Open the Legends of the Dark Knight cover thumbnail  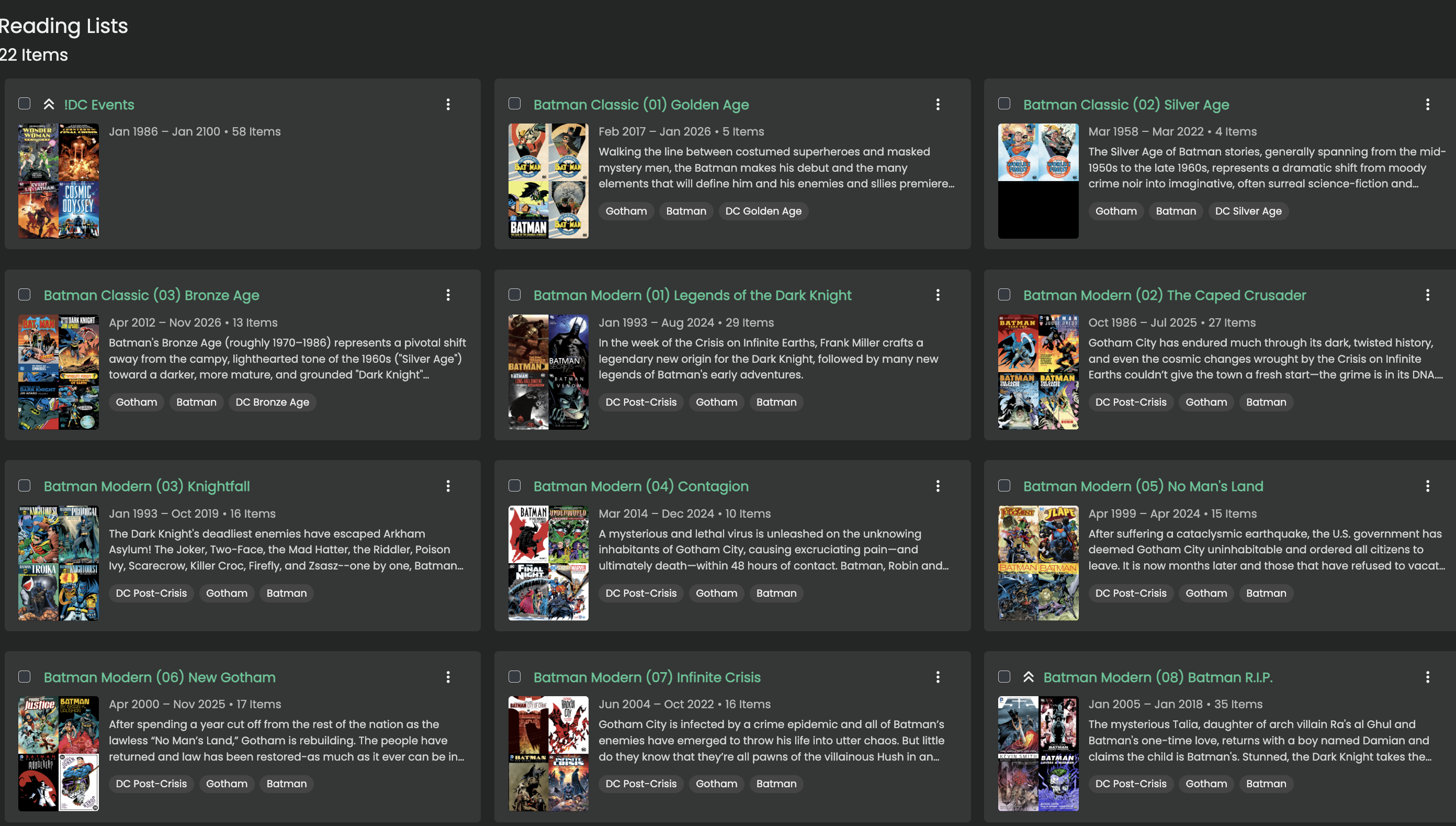pyautogui.click(x=548, y=372)
